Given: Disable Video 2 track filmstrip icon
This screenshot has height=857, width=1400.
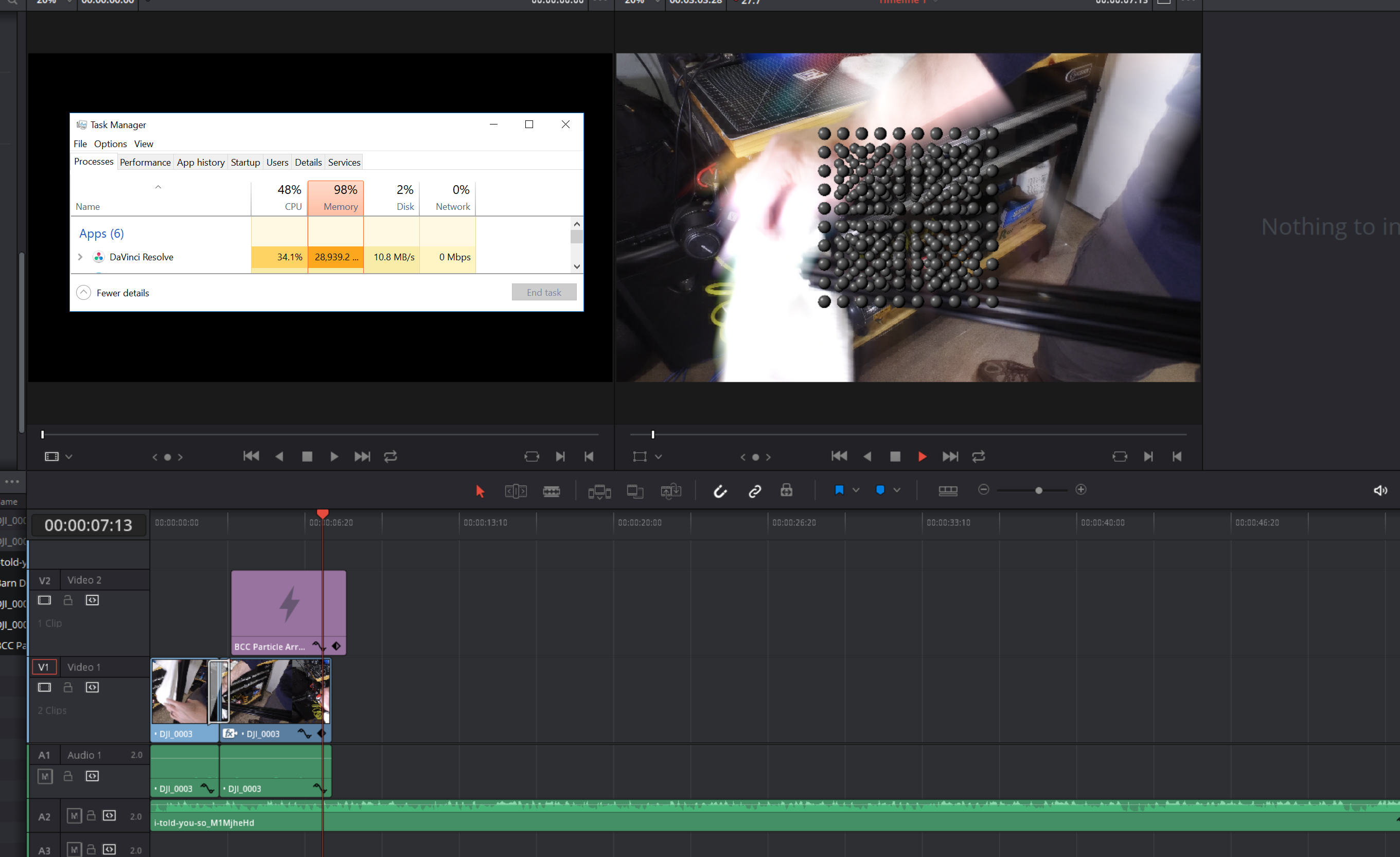Looking at the screenshot, I should [x=44, y=600].
